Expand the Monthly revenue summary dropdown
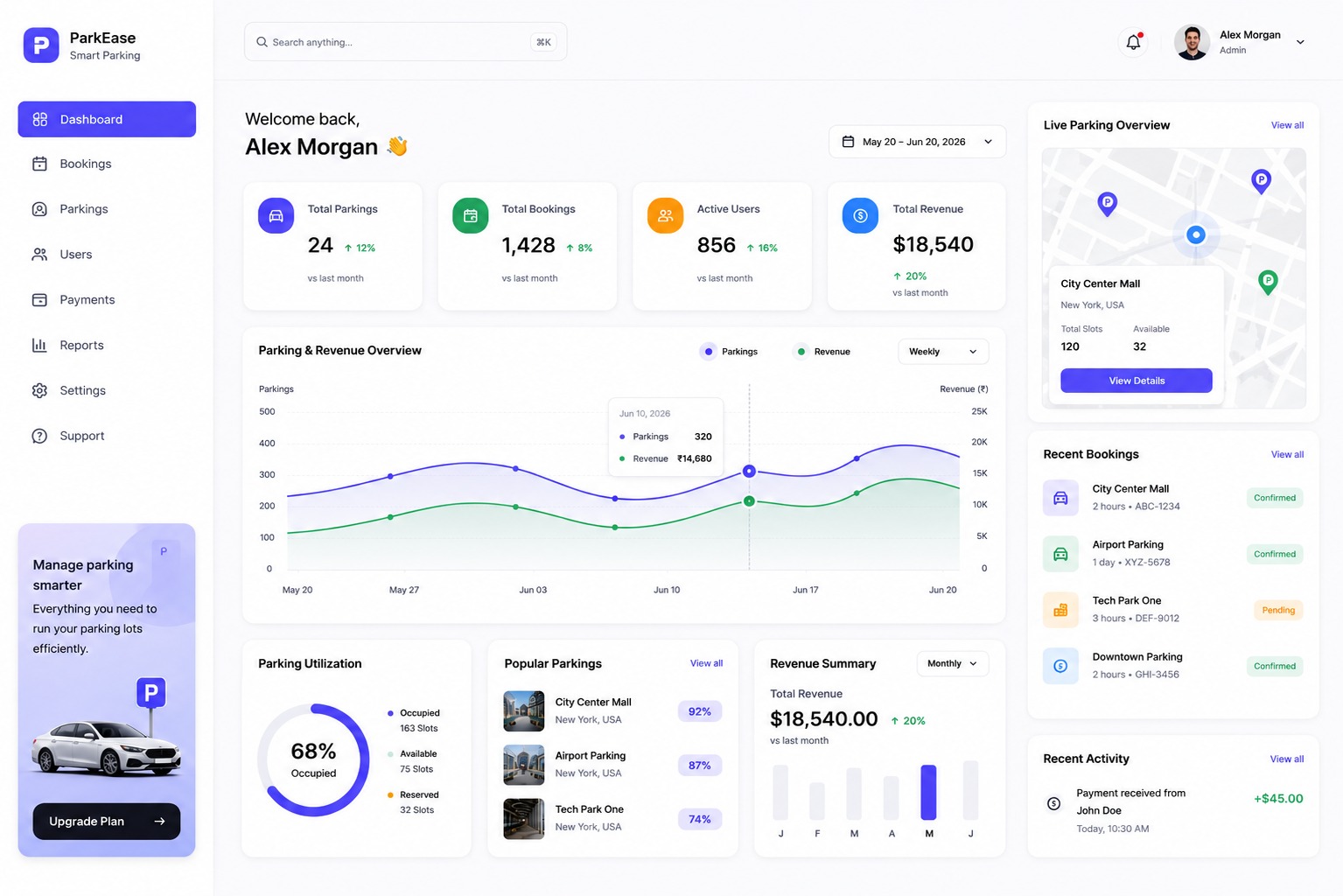This screenshot has height=896, width=1343. (x=953, y=663)
